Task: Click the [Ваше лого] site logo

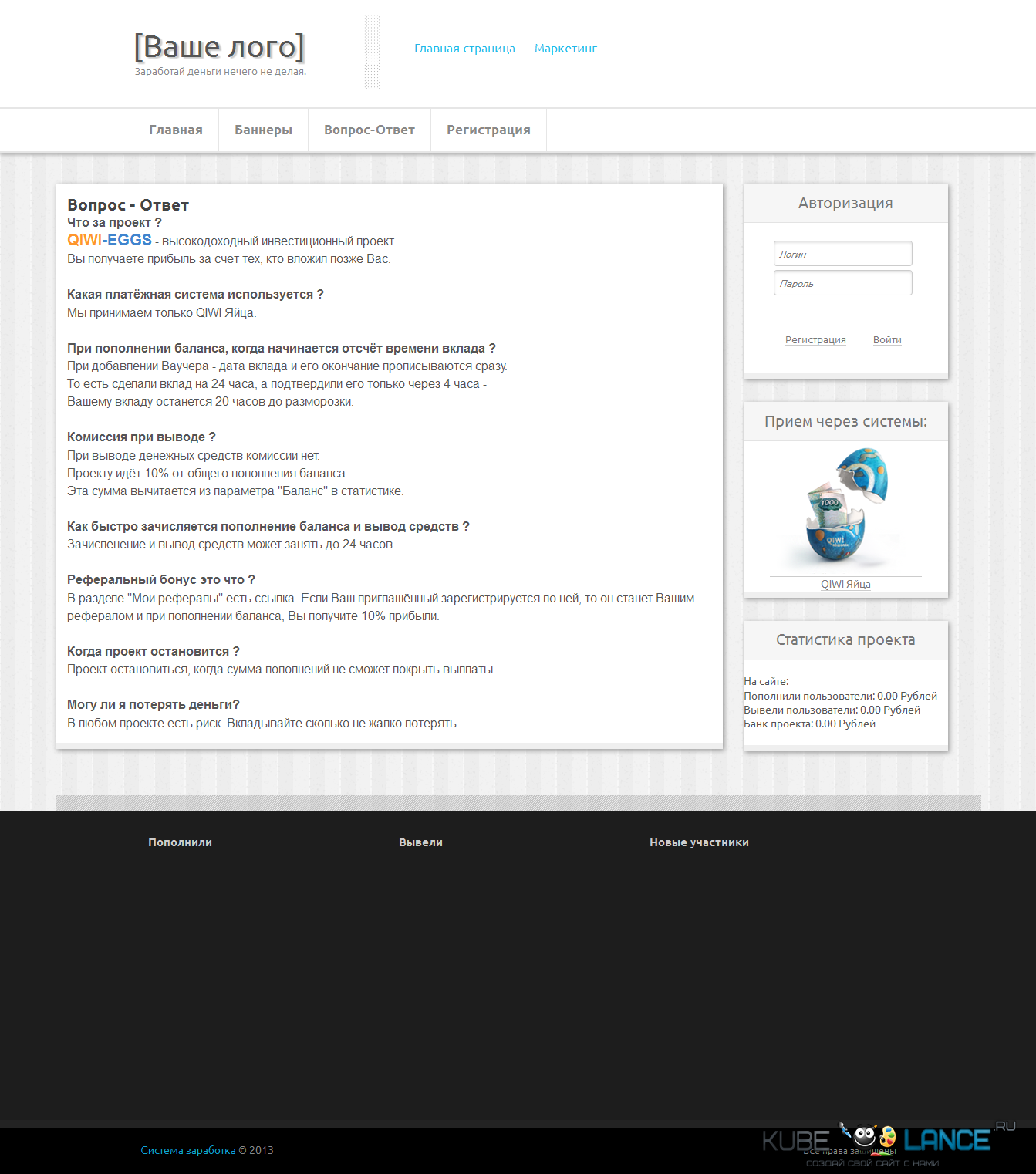Action: (220, 47)
